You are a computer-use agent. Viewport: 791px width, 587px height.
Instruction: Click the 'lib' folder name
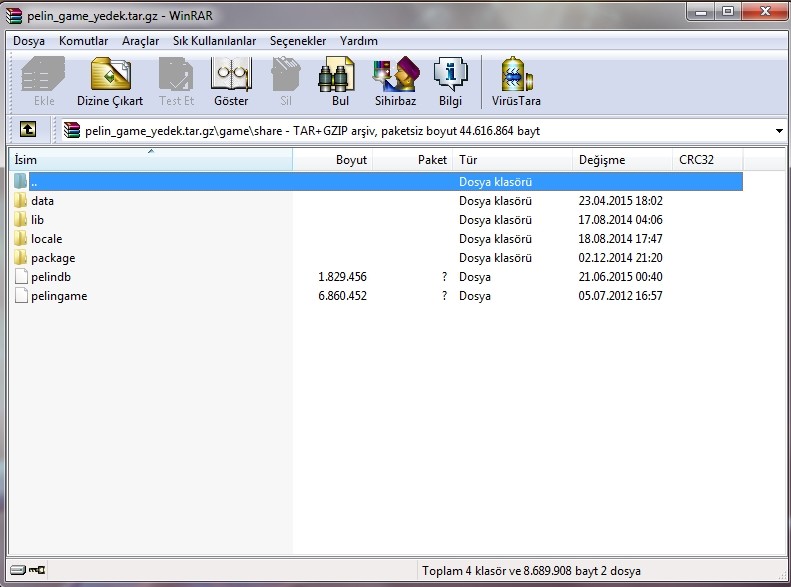(x=37, y=220)
